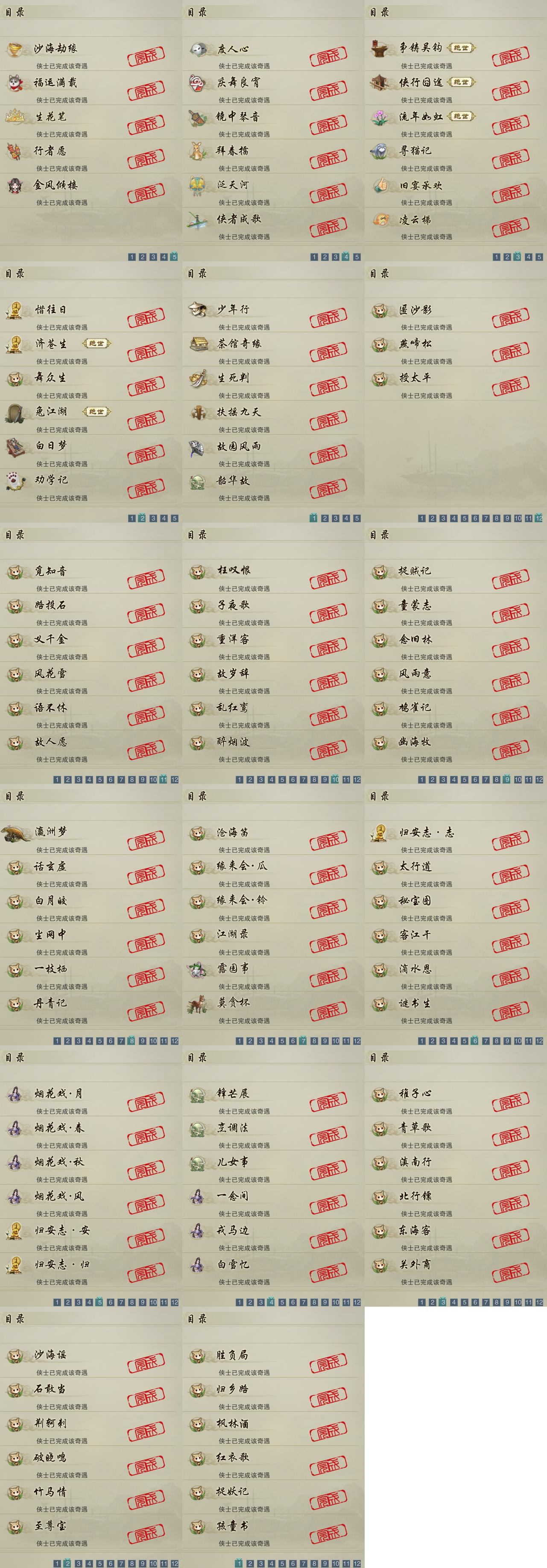This screenshot has height=1568, width=547.
Task: Click the golden crown icon next to 生花笔
Action: tap(15, 116)
